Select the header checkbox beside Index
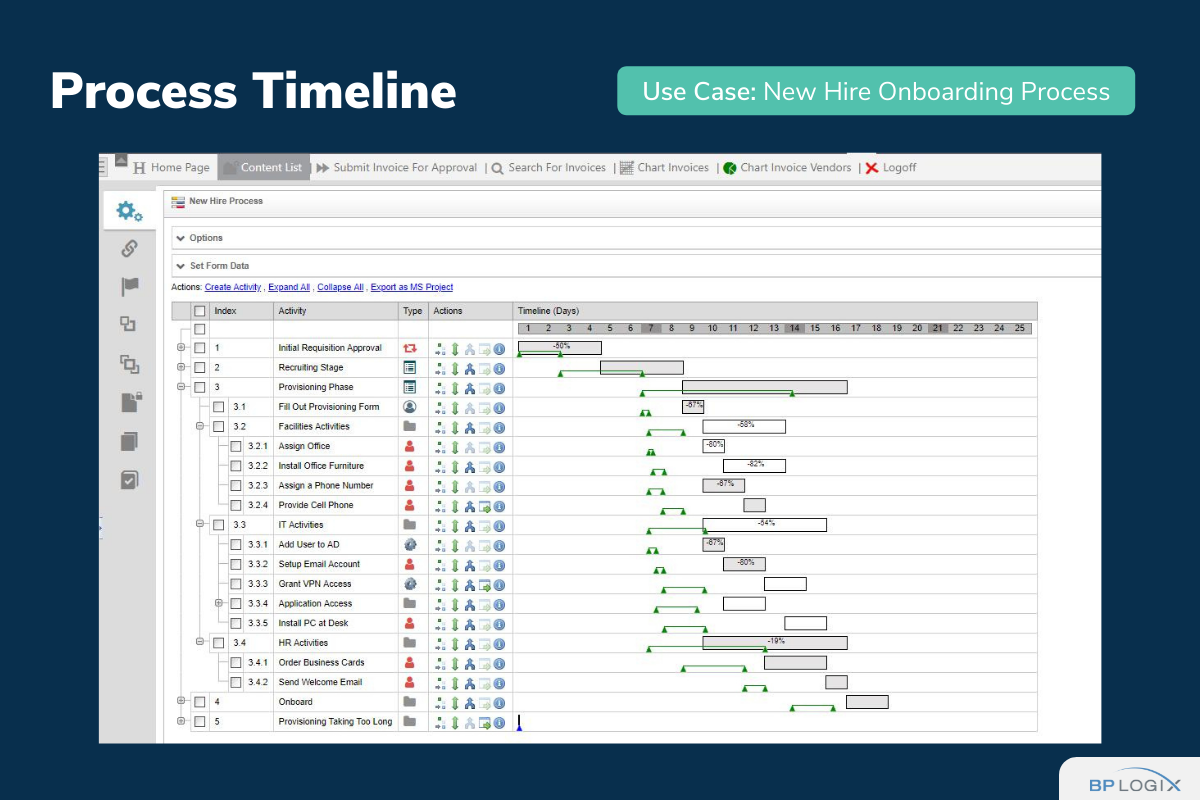Screen dimensions: 1200x800 (200, 311)
